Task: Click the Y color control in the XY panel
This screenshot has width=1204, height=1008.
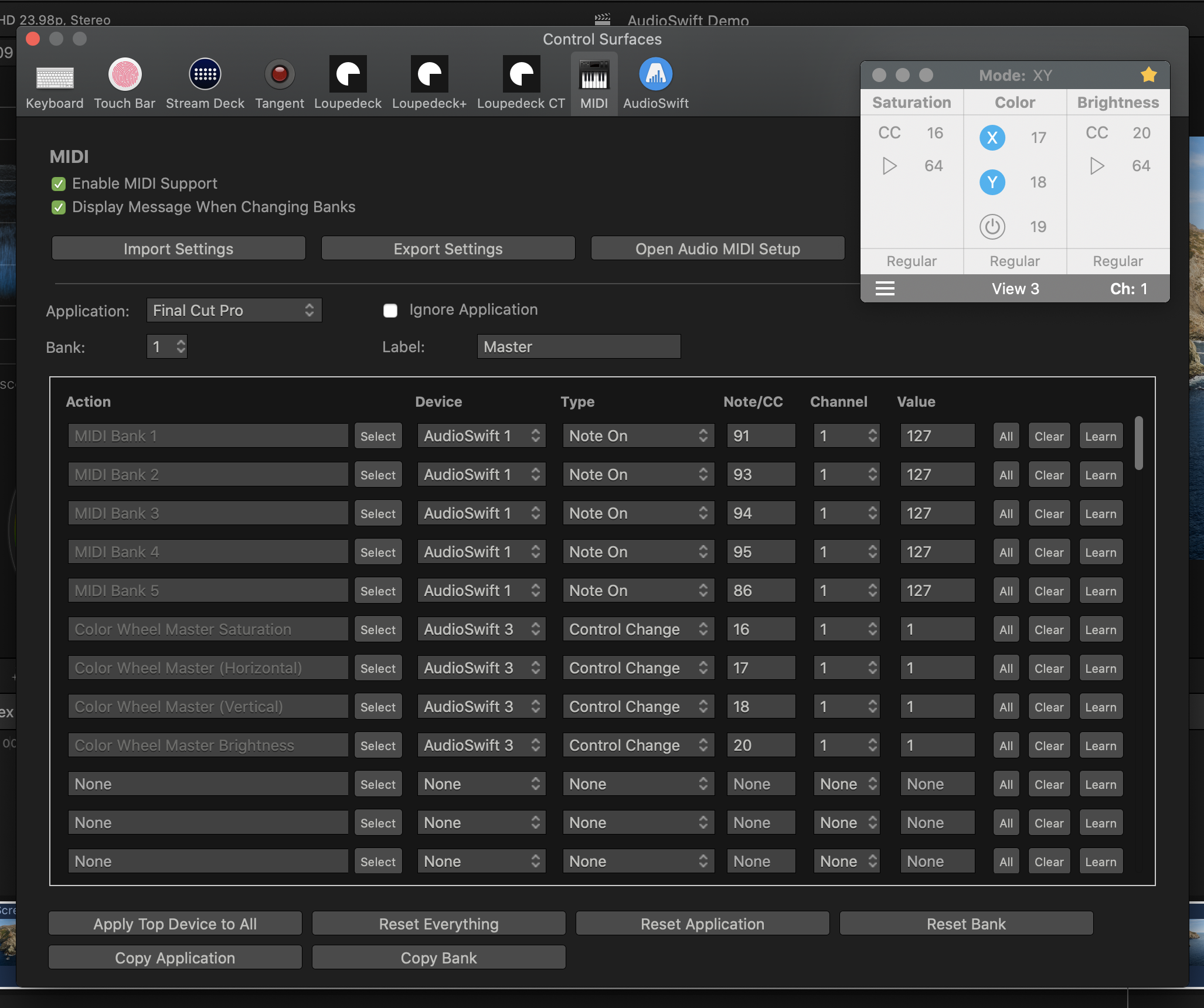Action: pos(992,182)
